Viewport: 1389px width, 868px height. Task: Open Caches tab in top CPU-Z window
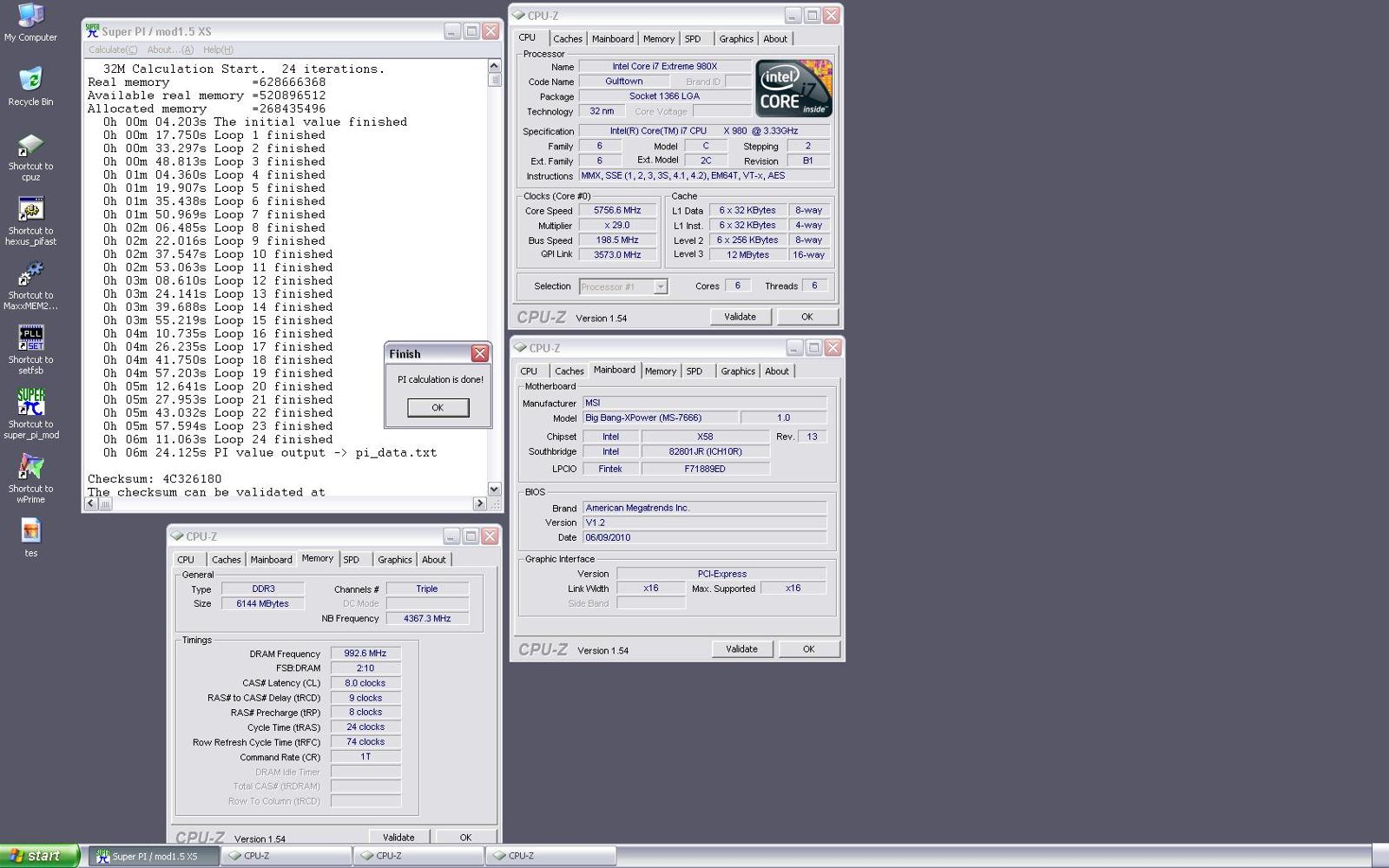[x=568, y=39]
